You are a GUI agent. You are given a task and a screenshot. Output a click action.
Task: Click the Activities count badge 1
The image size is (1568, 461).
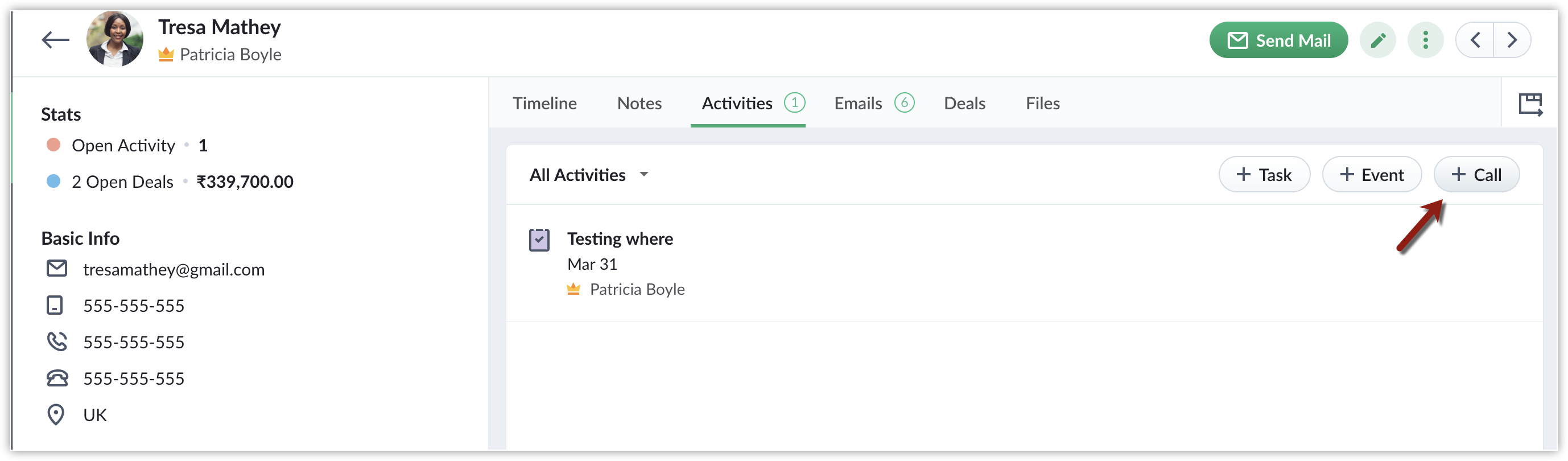point(794,103)
